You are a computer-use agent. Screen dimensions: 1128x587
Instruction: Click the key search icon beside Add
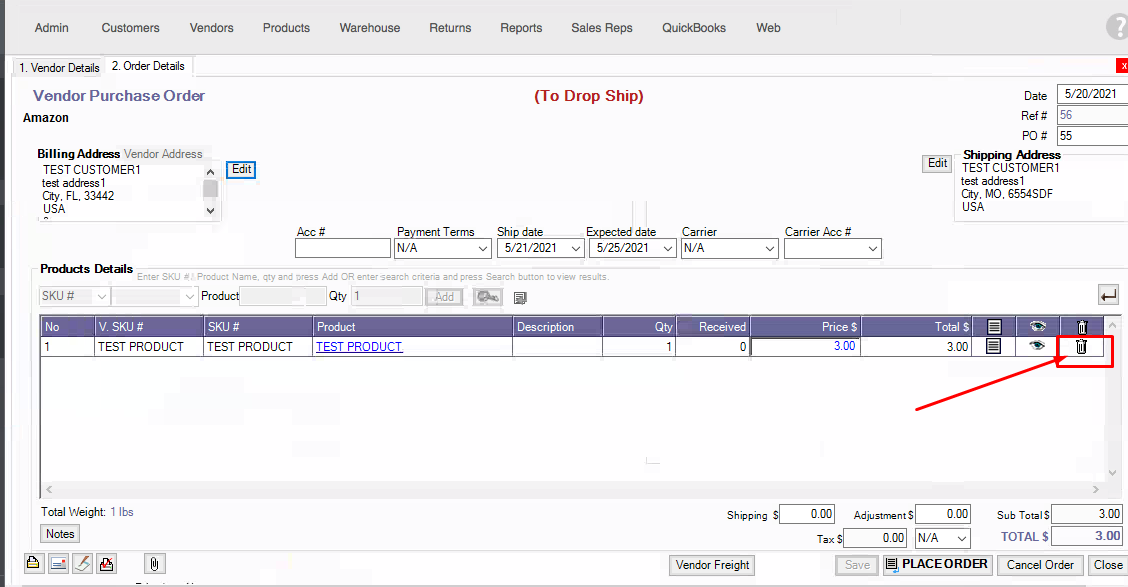pyautogui.click(x=488, y=297)
